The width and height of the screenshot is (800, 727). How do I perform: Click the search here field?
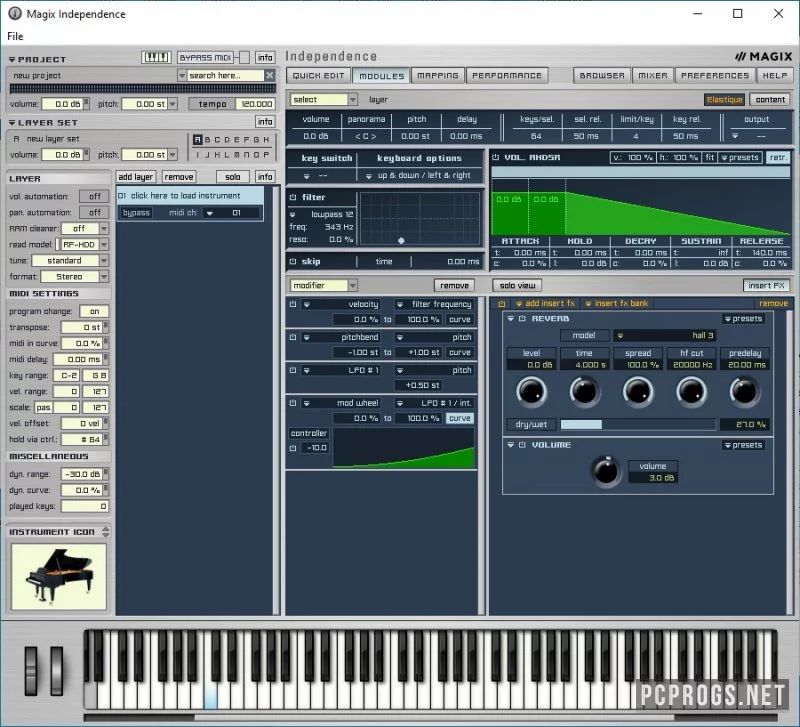tap(226, 75)
